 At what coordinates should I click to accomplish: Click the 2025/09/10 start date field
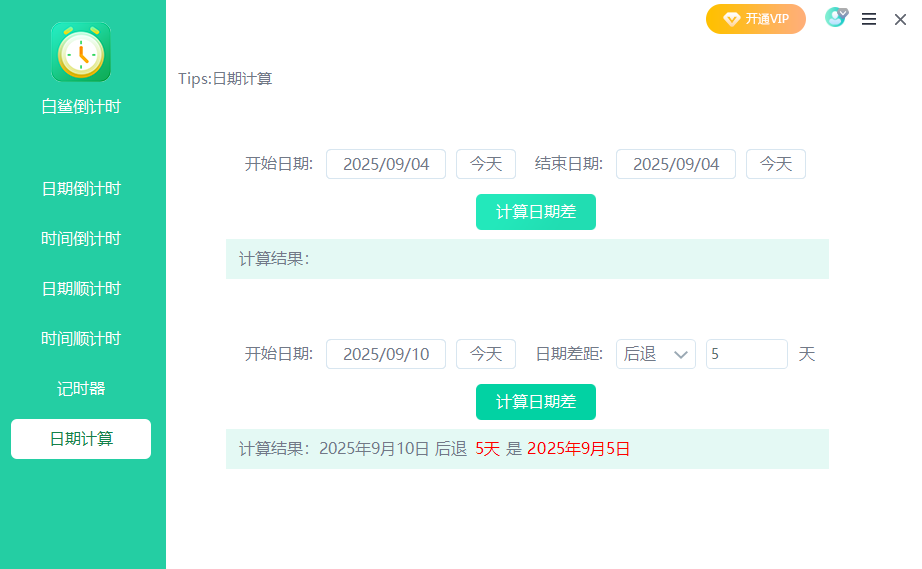(386, 354)
